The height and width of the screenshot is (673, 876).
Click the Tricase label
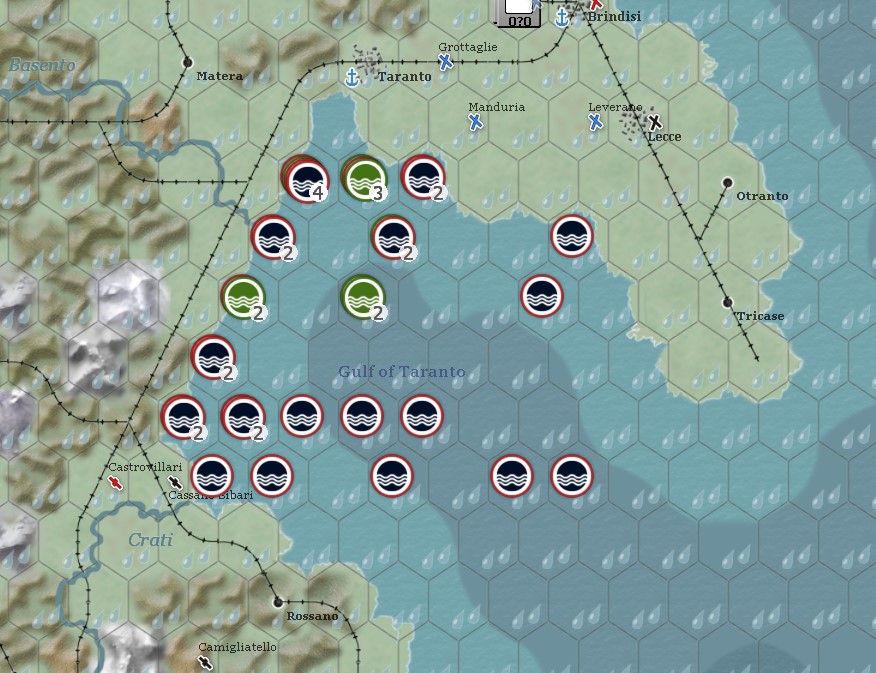pos(760,316)
